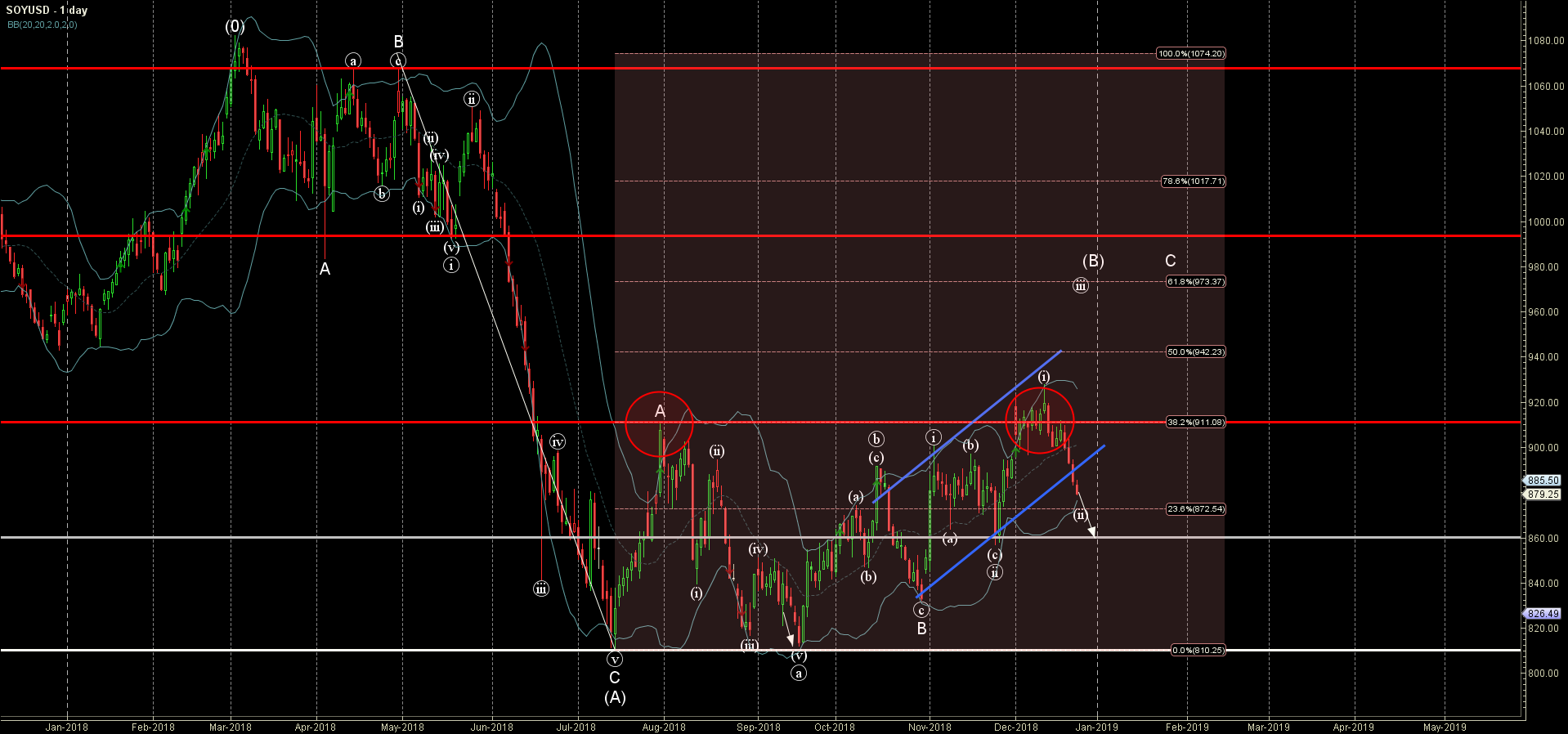
Task: Select the 78.6%(1017.71) Fibonacci level label
Action: [1193, 181]
